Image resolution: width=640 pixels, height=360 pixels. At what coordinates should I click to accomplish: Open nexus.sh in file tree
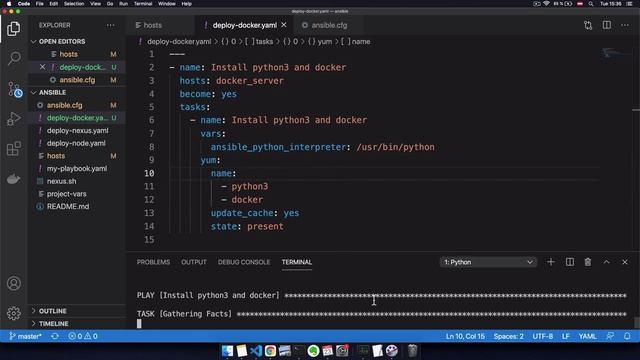coord(61,181)
